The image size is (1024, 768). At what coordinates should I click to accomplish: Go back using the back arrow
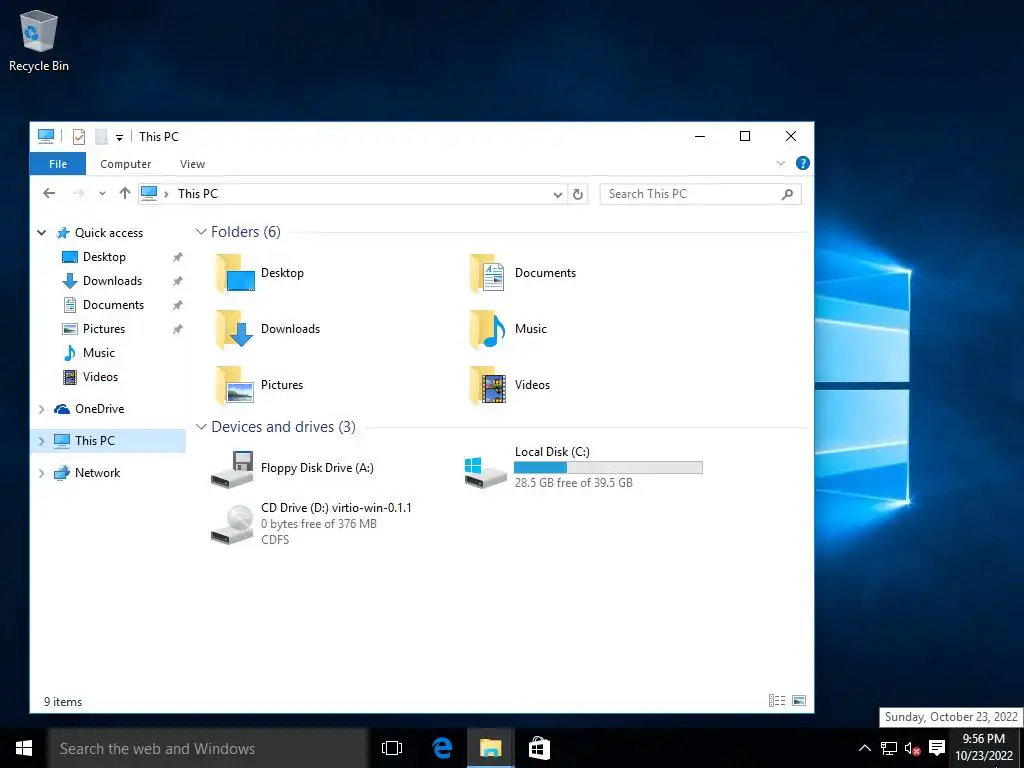pyautogui.click(x=49, y=193)
